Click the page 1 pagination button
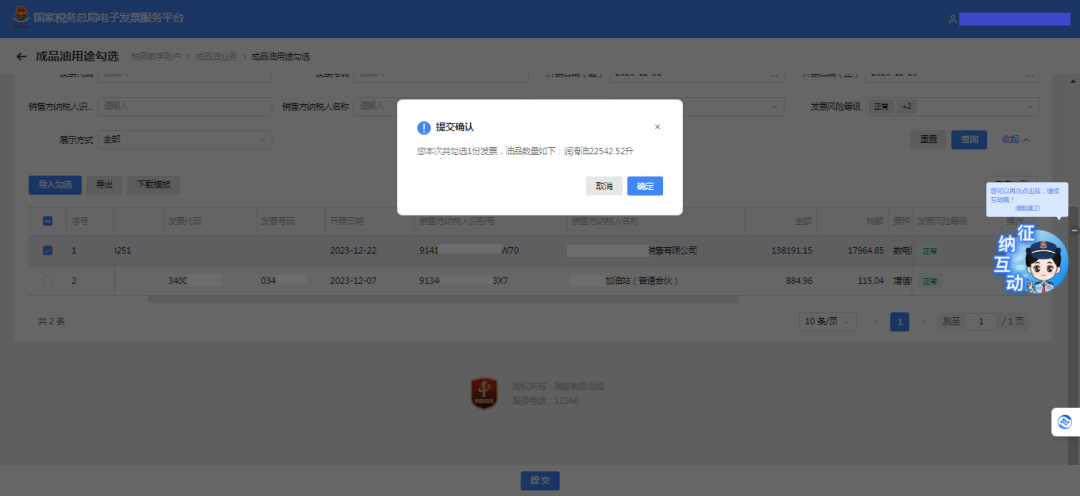1080x496 pixels. tap(900, 322)
